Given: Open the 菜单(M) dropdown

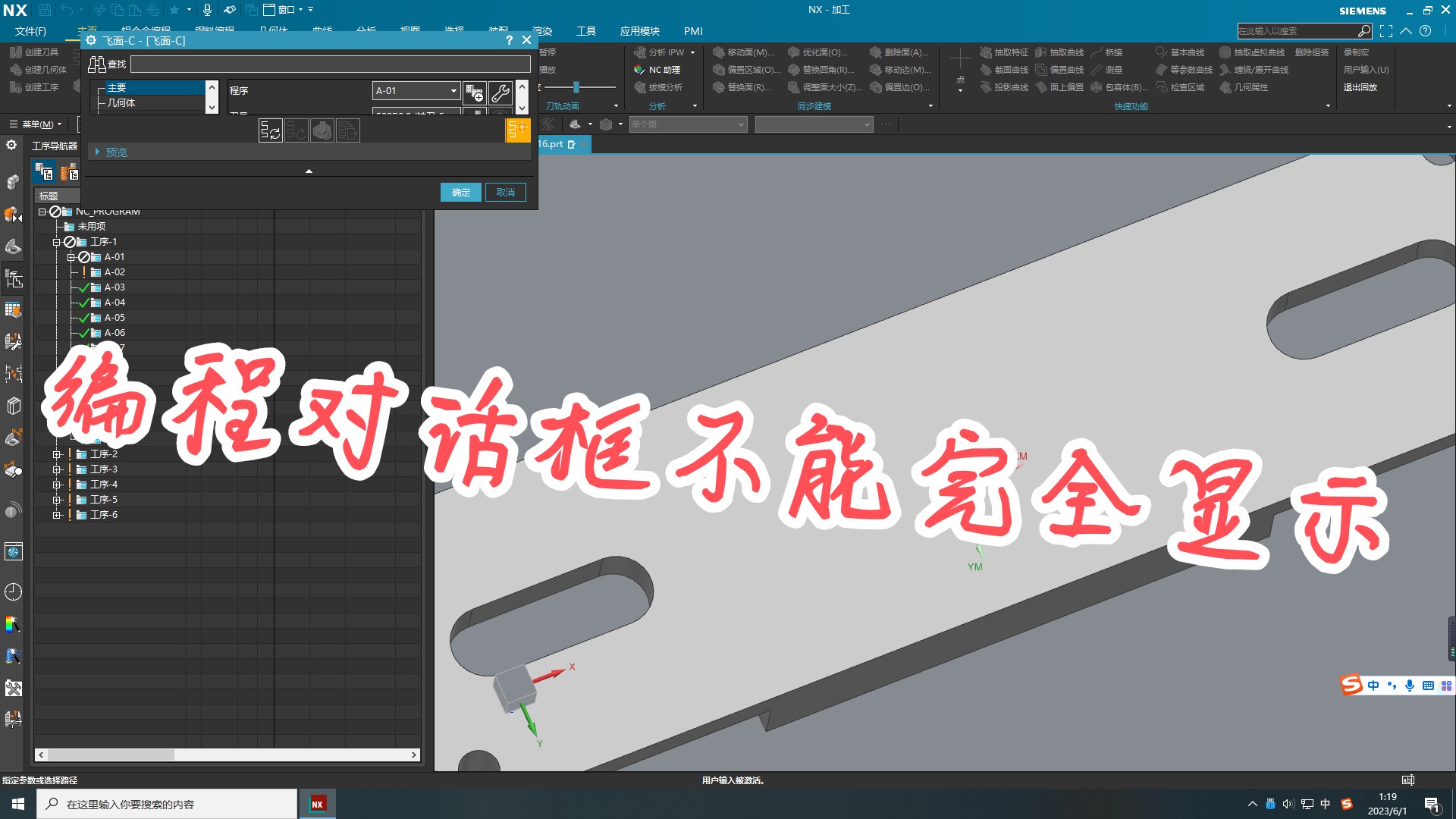Looking at the screenshot, I should click(x=35, y=124).
